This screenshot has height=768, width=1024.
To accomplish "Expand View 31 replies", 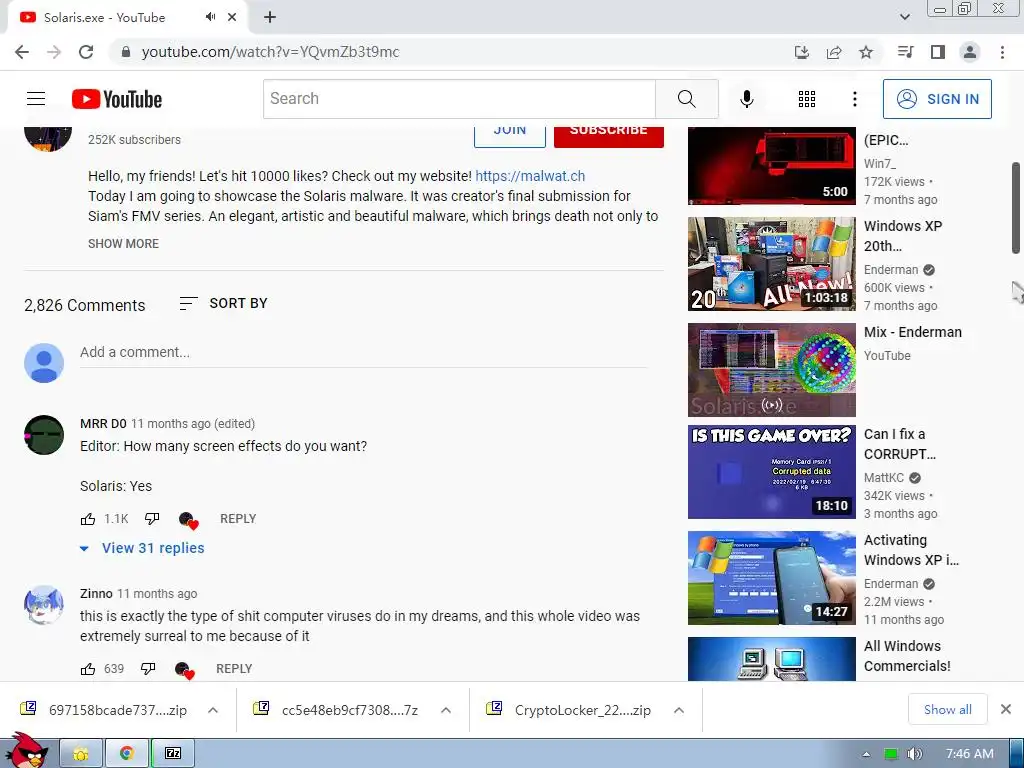I will pos(142,549).
